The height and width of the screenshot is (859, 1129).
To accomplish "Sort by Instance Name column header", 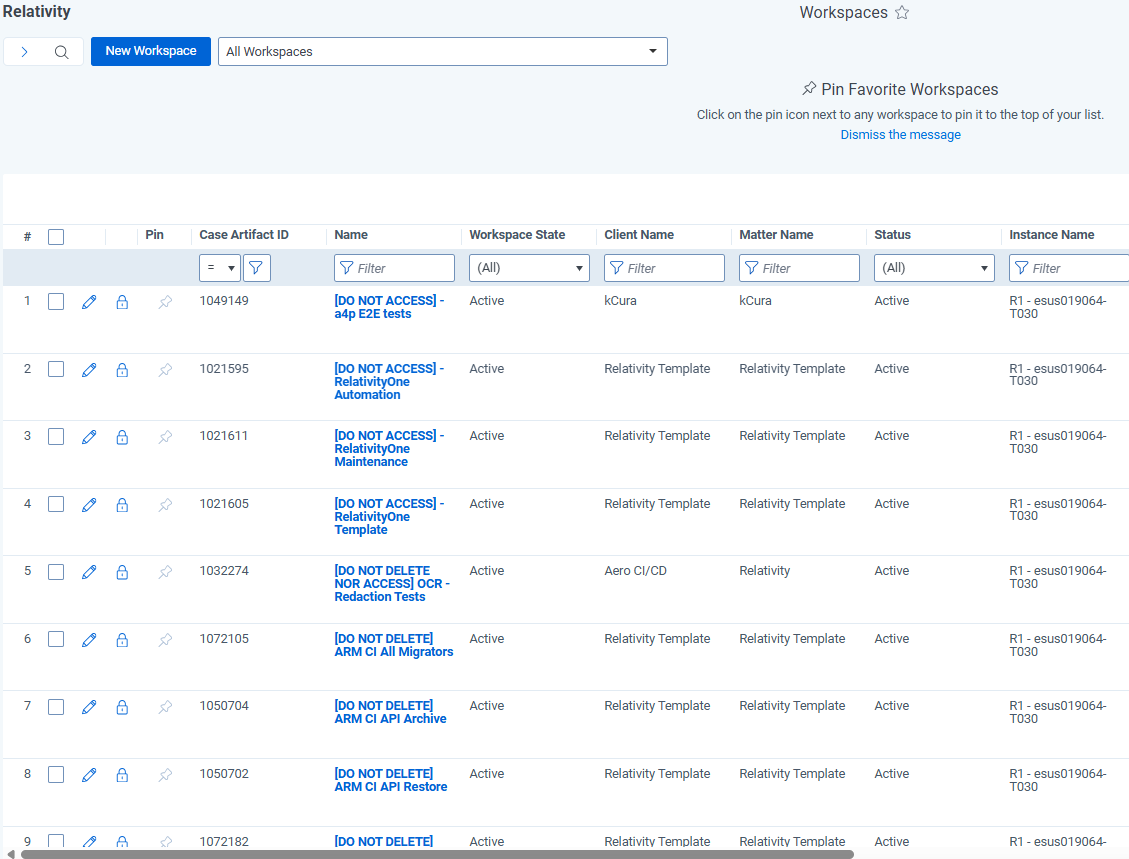I will click(x=1051, y=235).
